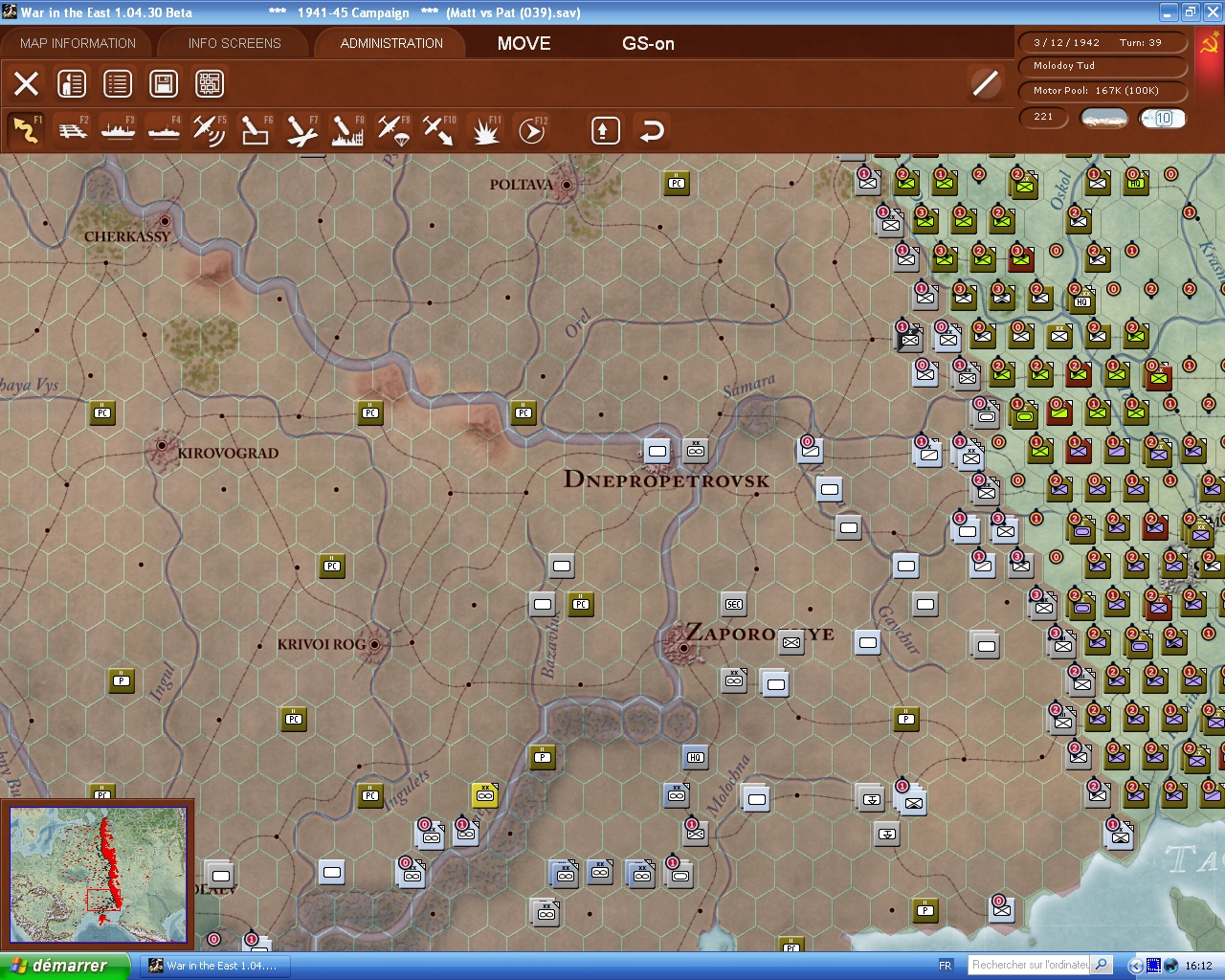
Task: Click the diagonal slash round icon
Action: tap(985, 83)
